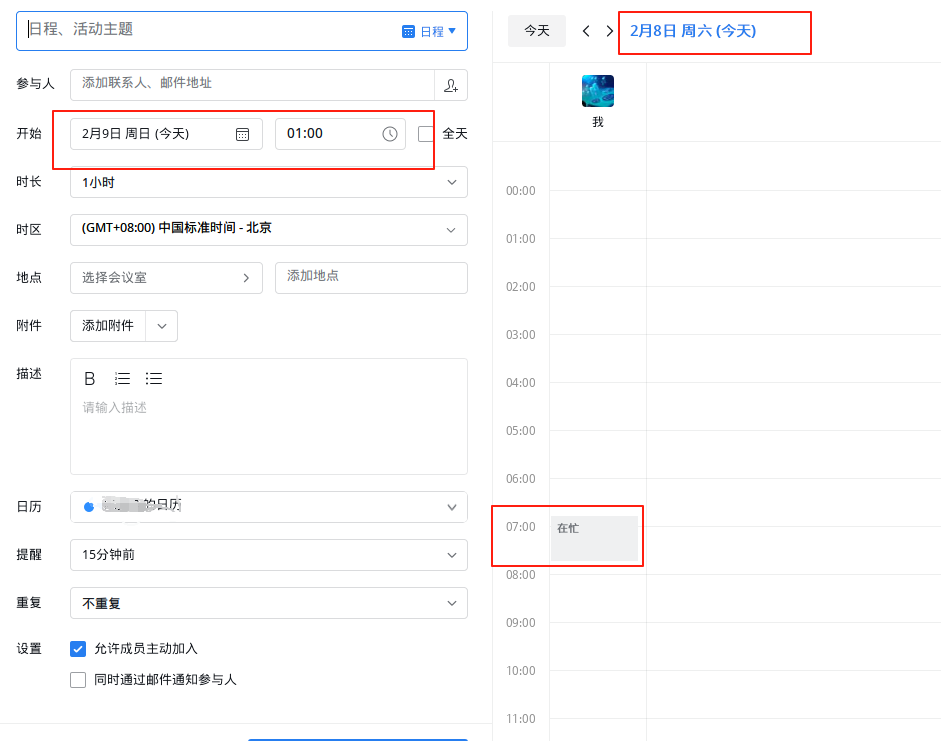941x741 pixels.
Task: Go to the next day arrow
Action: coord(609,31)
